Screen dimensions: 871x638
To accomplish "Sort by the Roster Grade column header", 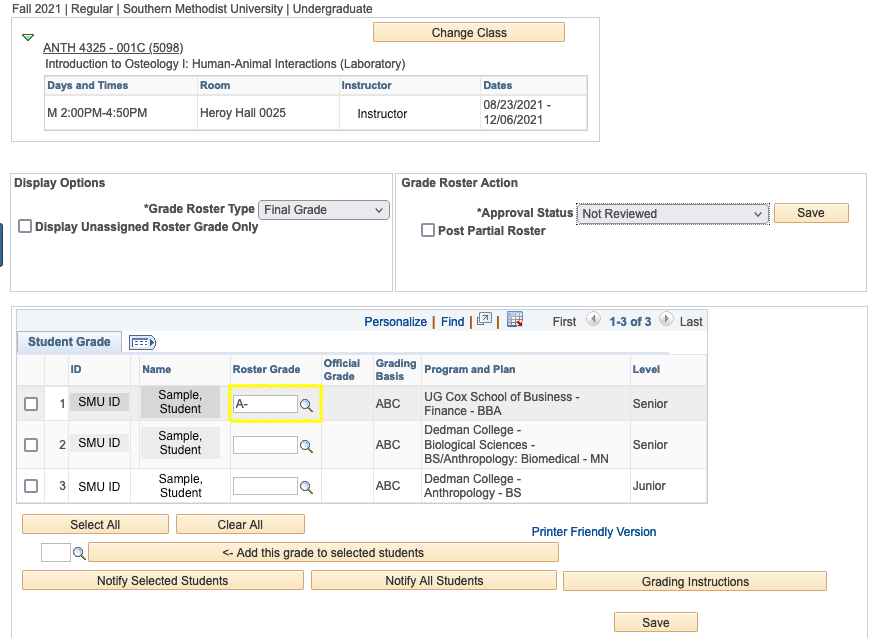I will (x=266, y=369).
